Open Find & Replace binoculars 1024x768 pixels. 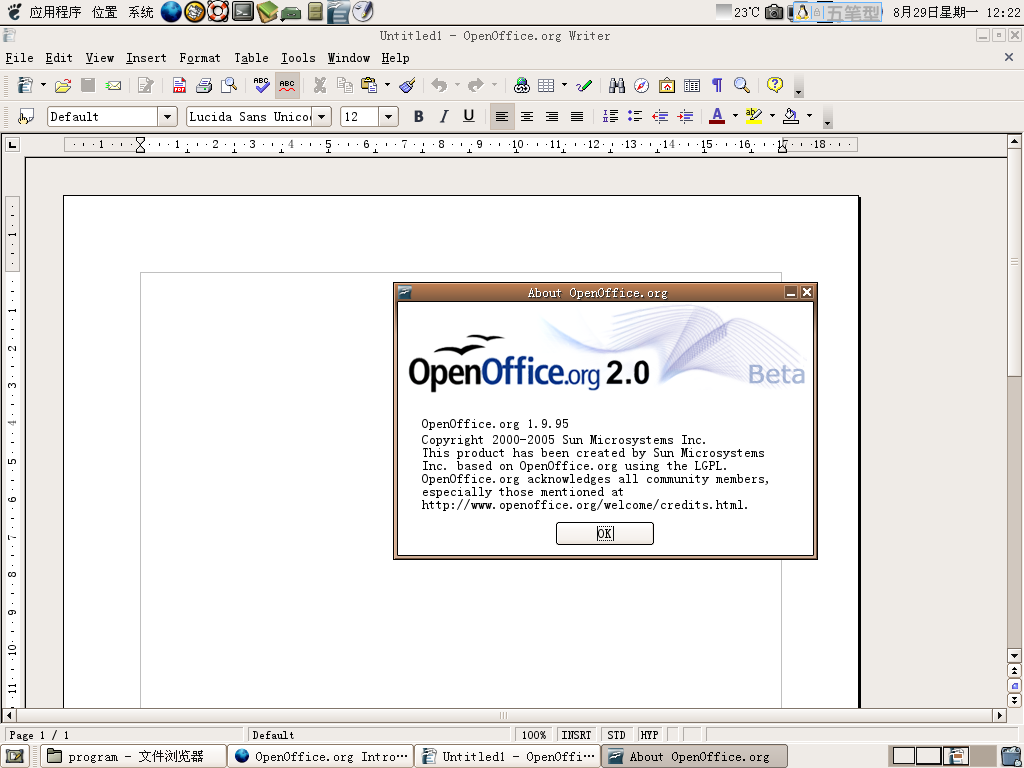(x=616, y=85)
